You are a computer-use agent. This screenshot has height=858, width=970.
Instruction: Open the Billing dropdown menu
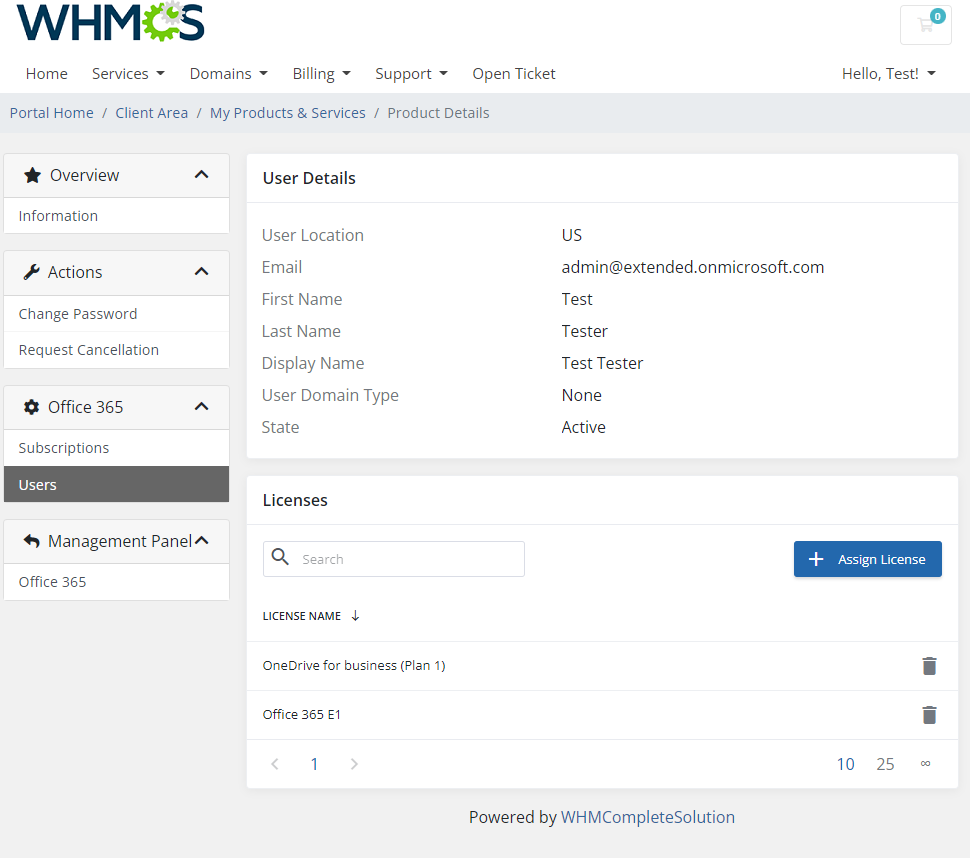[321, 74]
